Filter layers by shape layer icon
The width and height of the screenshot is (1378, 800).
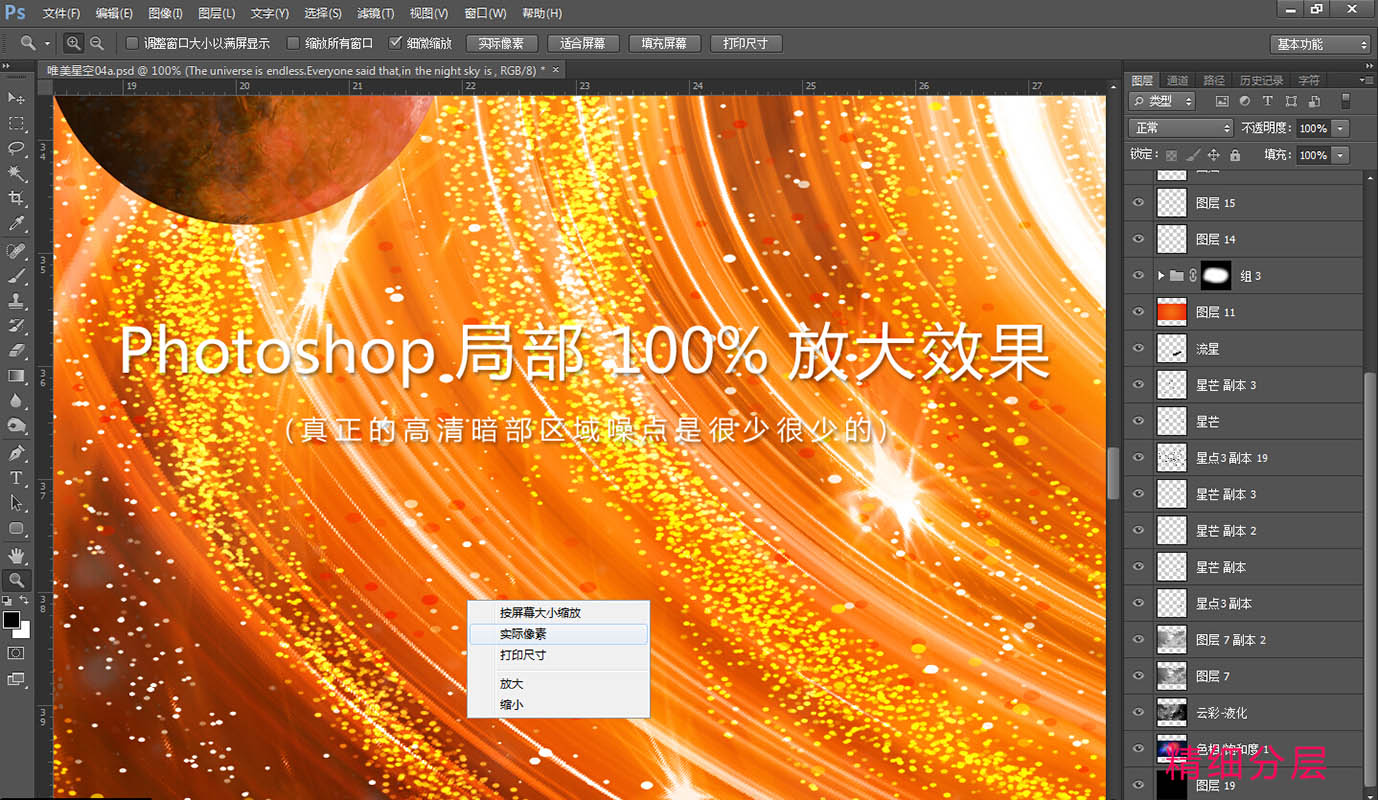click(1291, 101)
